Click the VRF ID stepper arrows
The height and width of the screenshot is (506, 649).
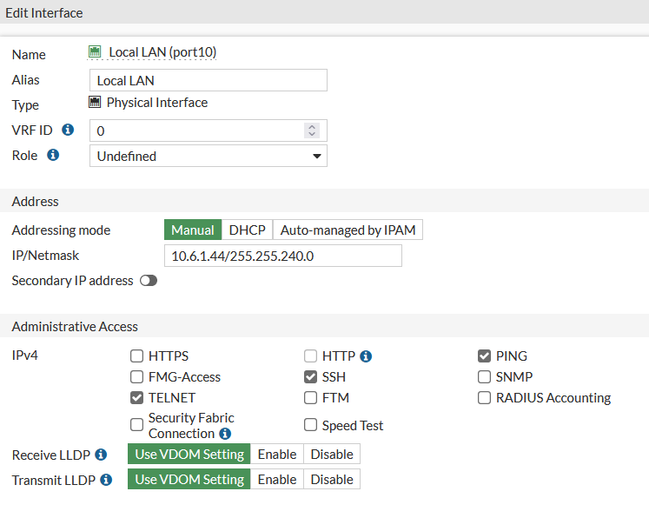click(x=312, y=131)
